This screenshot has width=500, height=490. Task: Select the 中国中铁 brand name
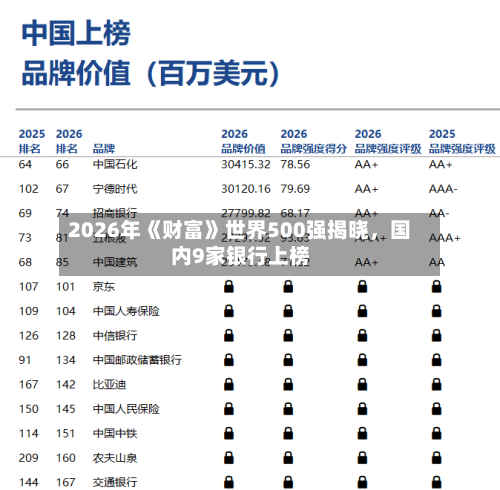115,433
